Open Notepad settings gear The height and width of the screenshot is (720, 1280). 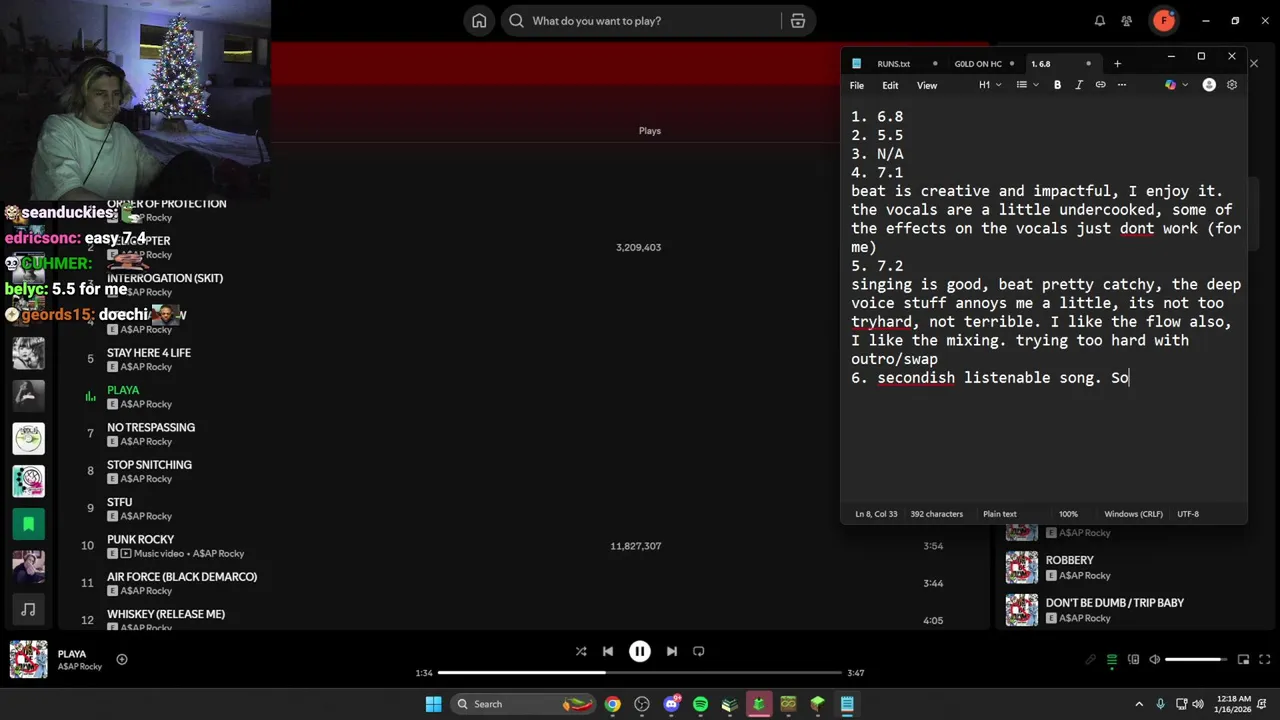pyautogui.click(x=1232, y=85)
